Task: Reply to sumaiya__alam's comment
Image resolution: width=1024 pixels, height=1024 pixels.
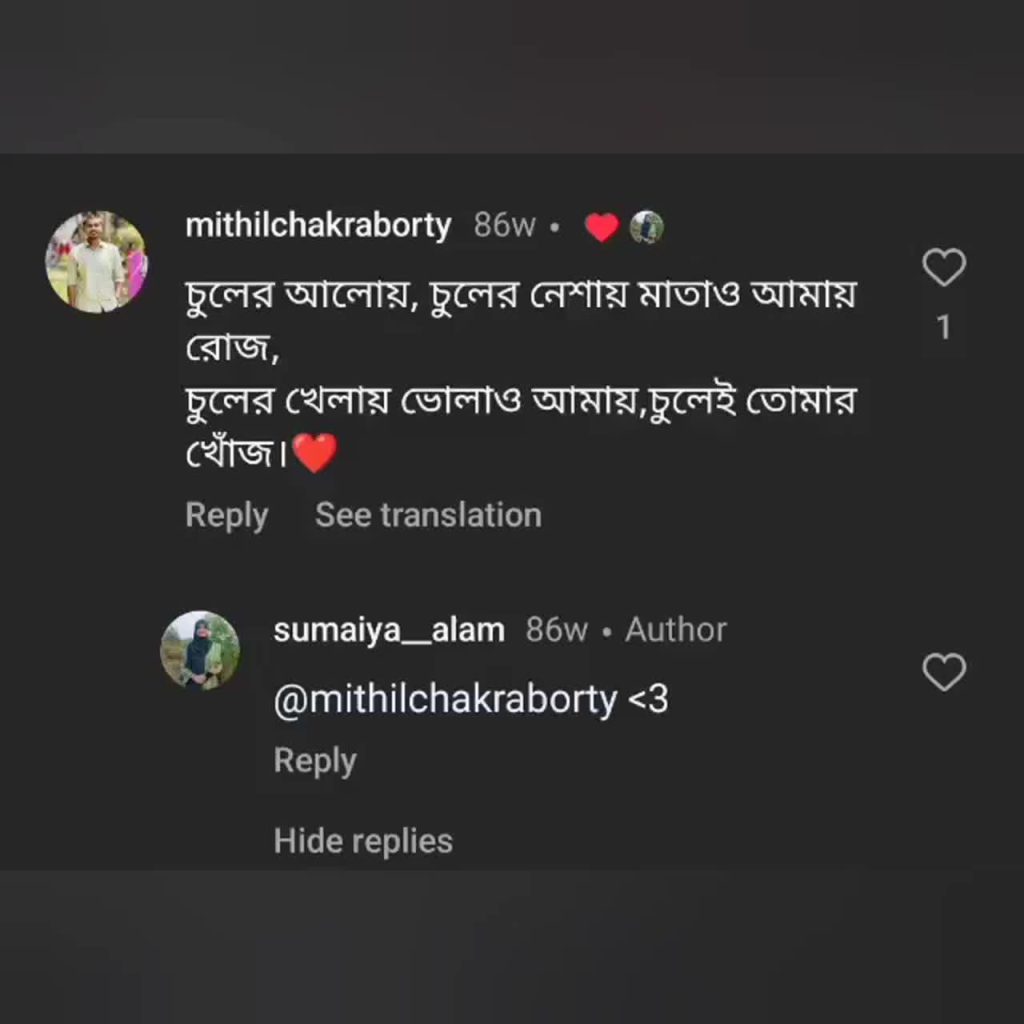Action: tap(315, 761)
